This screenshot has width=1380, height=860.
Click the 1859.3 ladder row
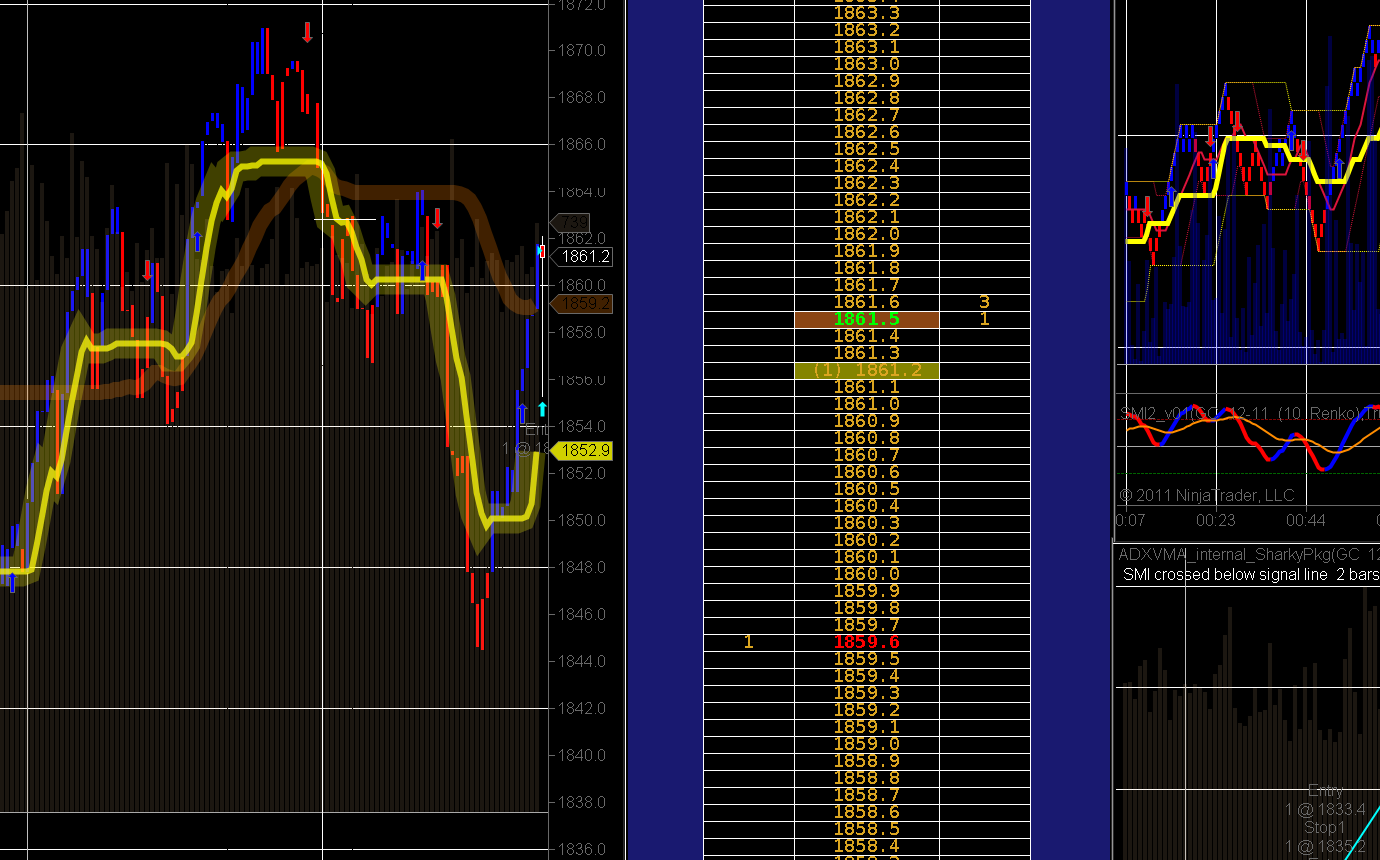click(x=866, y=693)
